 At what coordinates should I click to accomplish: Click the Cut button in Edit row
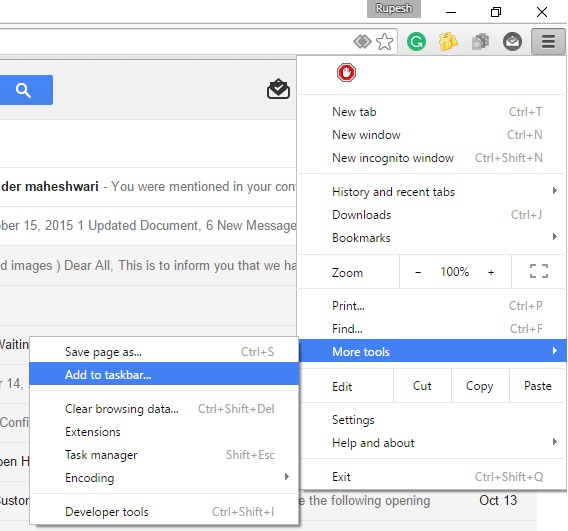pyautogui.click(x=422, y=386)
